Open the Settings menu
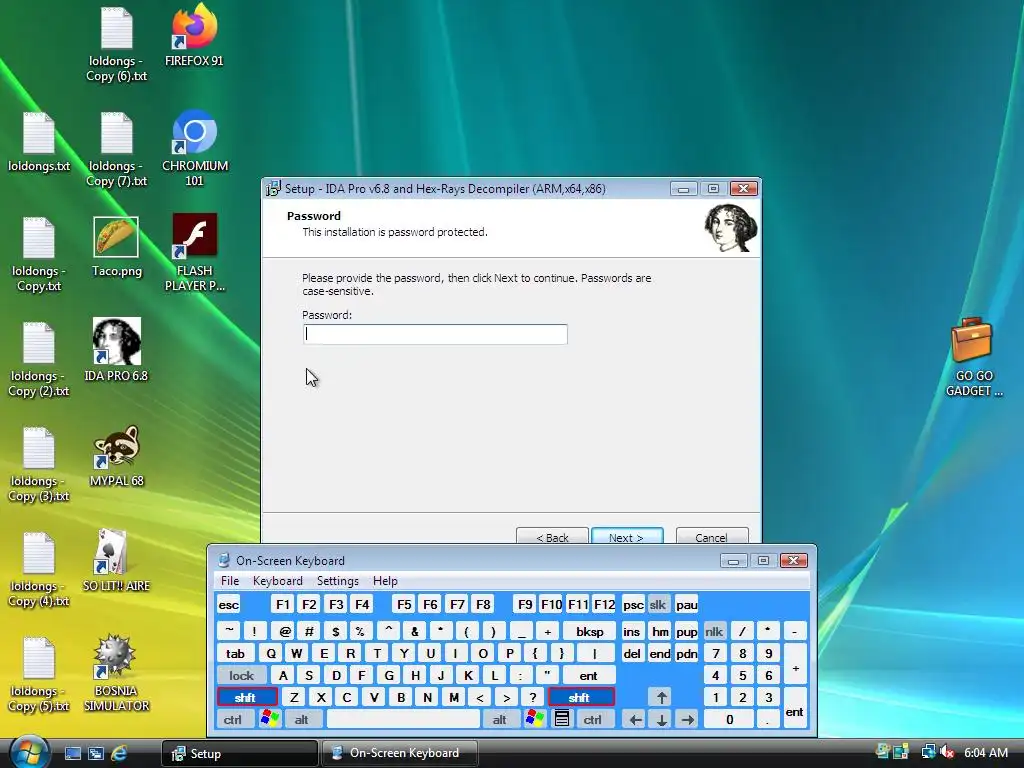 [338, 581]
